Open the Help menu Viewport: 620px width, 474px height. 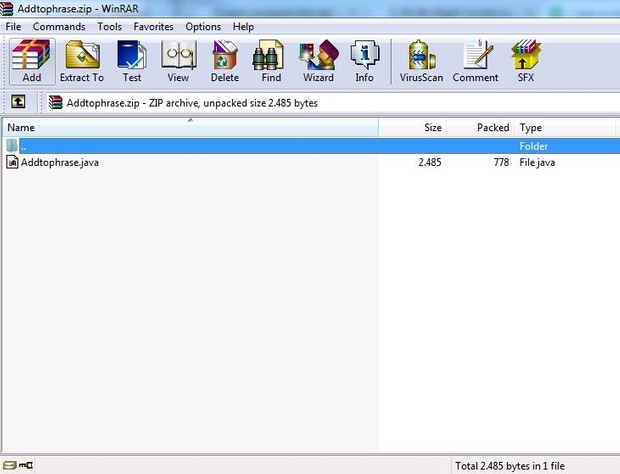coord(243,26)
